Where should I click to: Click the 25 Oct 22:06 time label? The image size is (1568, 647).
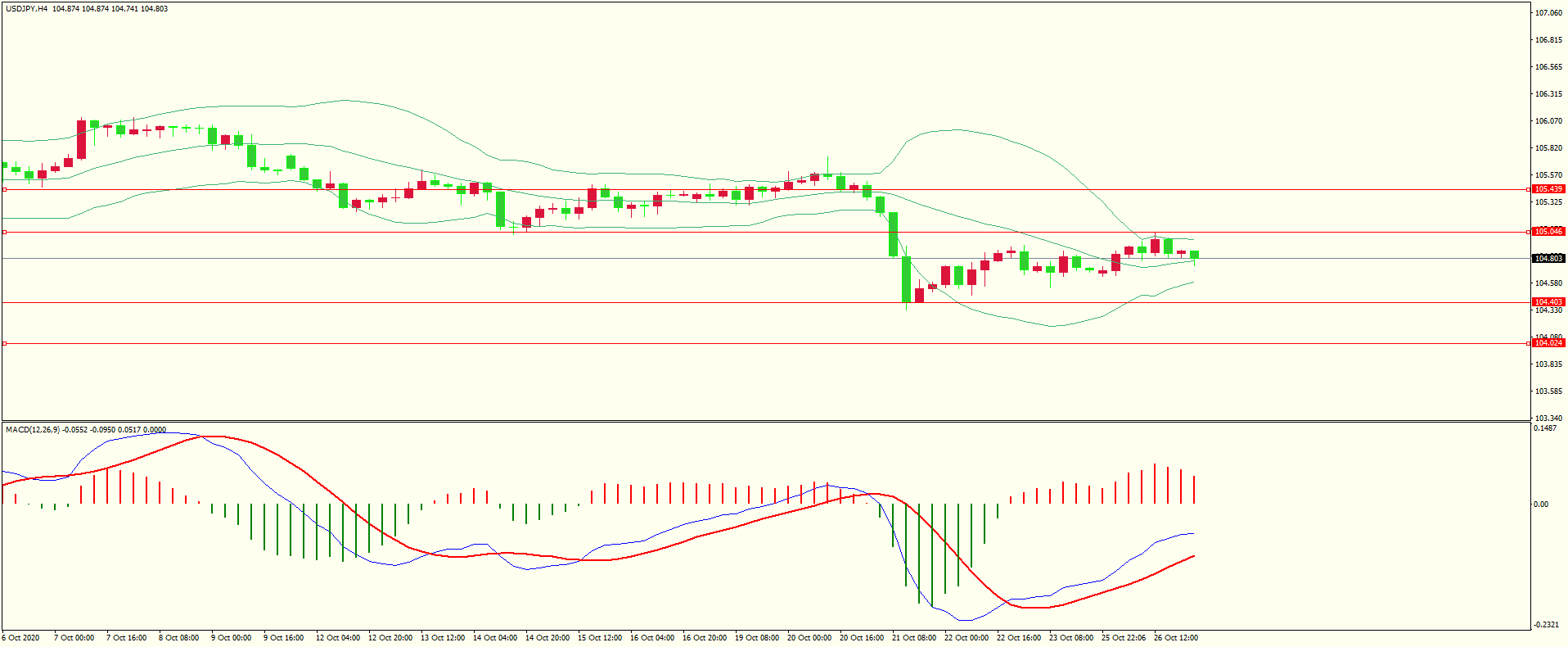pos(1124,638)
